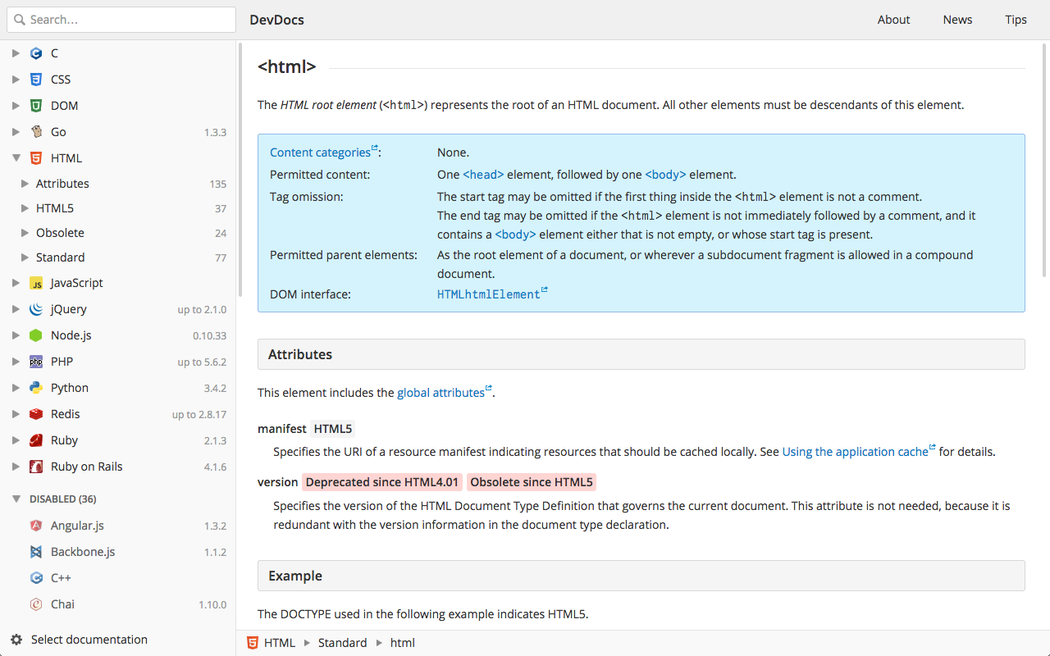Expand the Attributes subsection

pos(25,184)
